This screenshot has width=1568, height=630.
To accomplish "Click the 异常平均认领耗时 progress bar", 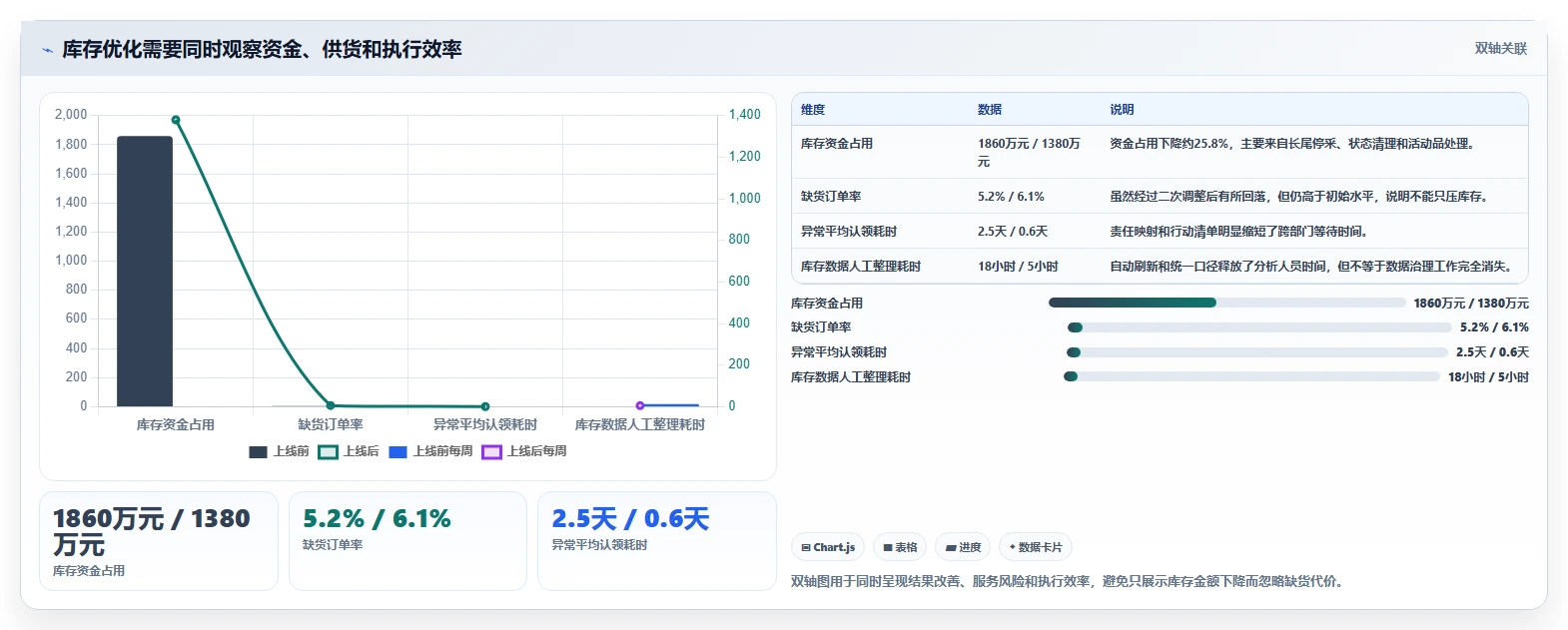I will pos(1256,352).
